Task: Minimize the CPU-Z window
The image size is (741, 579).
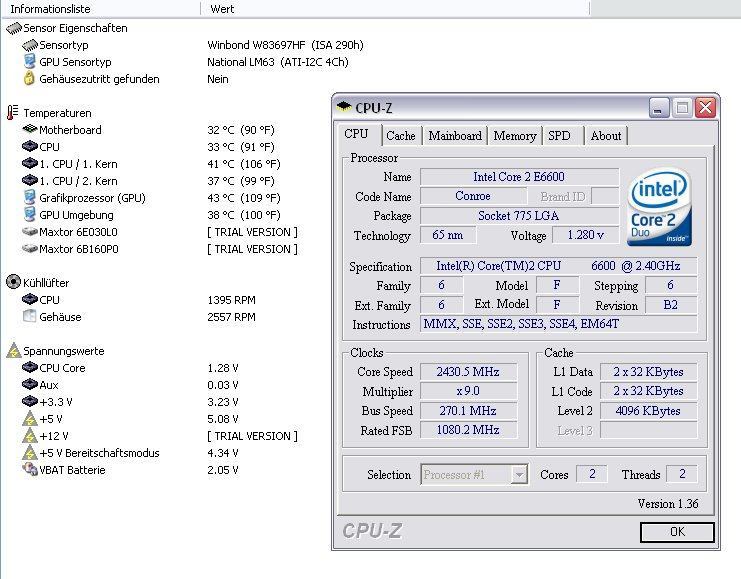Action: point(659,108)
